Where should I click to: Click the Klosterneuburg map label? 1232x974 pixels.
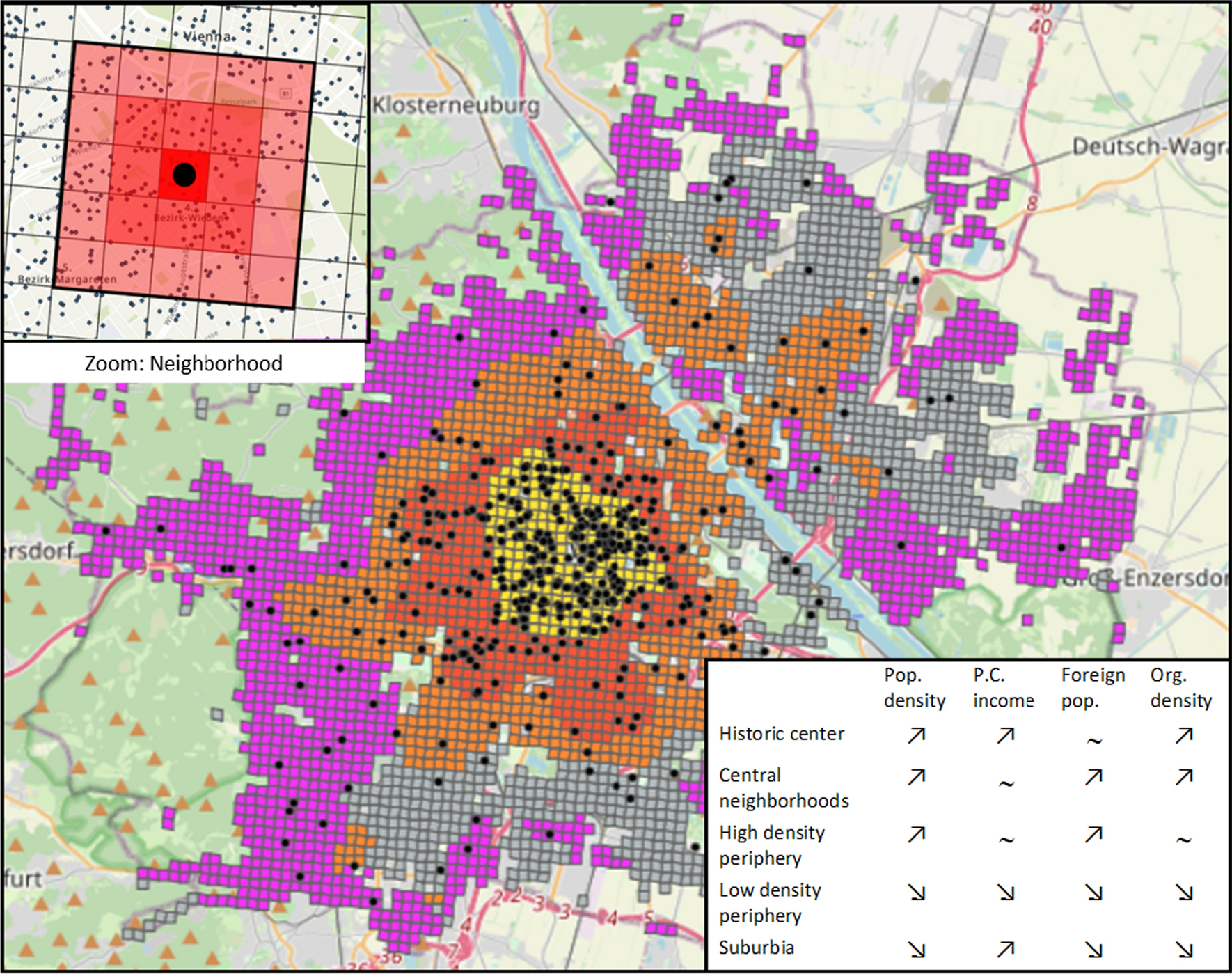click(x=456, y=106)
